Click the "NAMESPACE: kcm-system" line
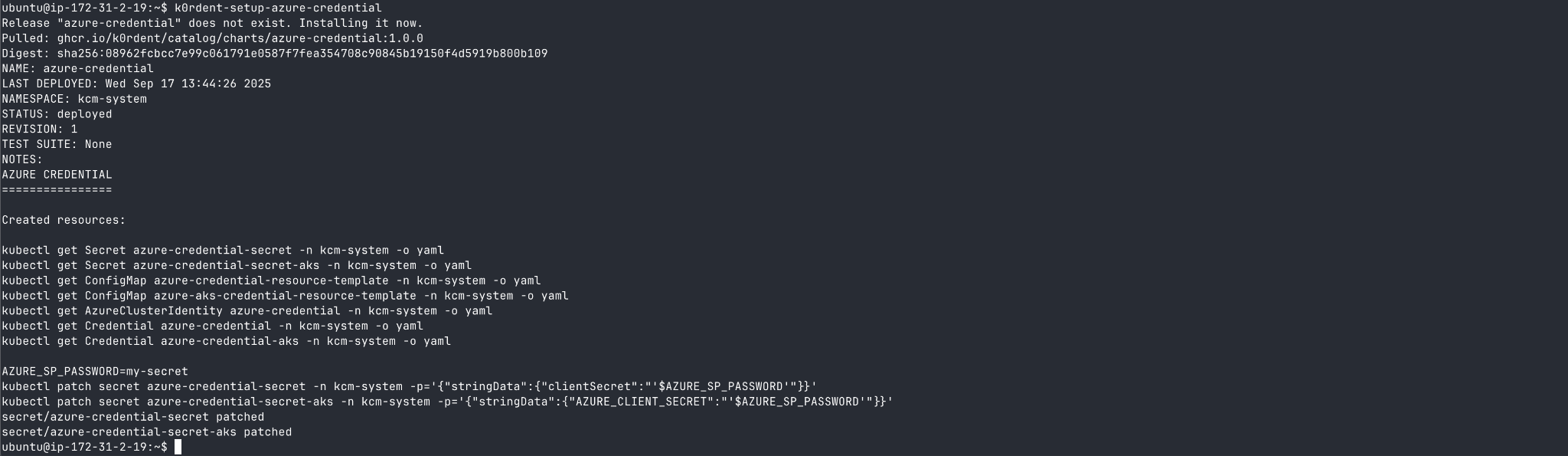 pyautogui.click(x=74, y=99)
